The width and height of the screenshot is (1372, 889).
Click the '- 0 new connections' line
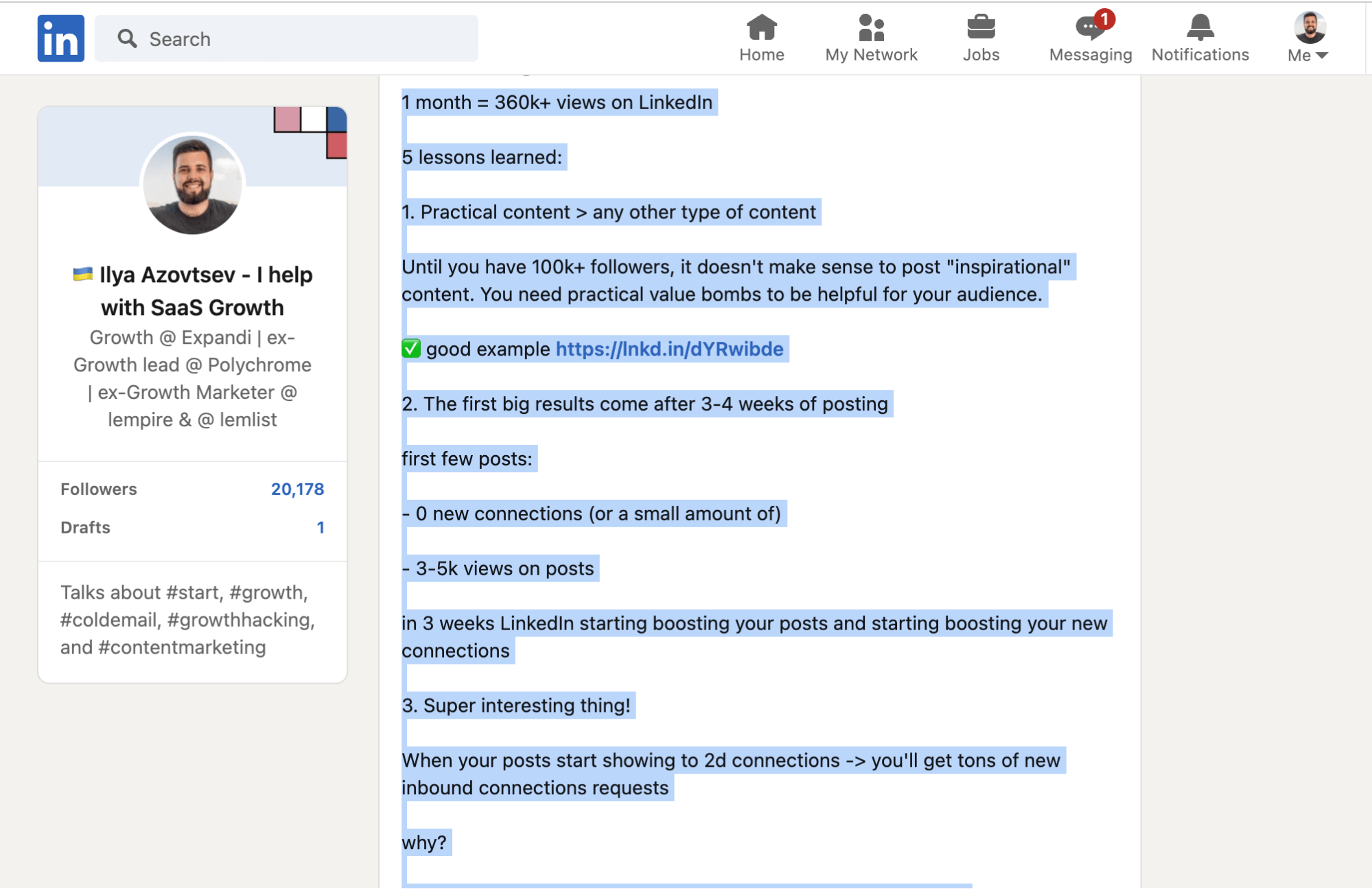pos(592,513)
